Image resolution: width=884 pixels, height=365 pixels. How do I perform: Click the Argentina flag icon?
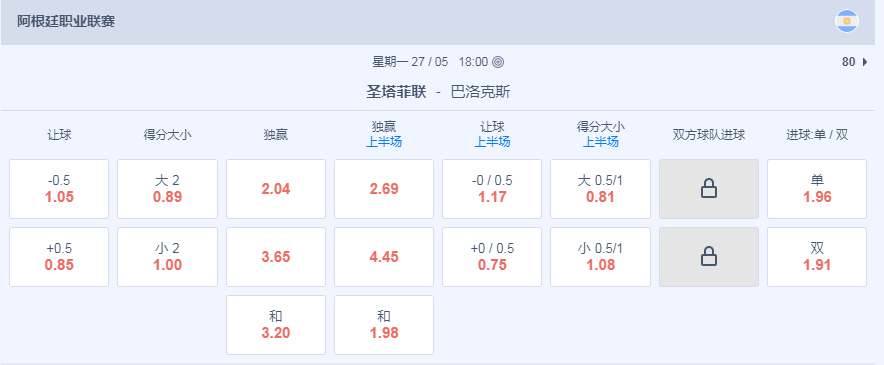pyautogui.click(x=846, y=21)
